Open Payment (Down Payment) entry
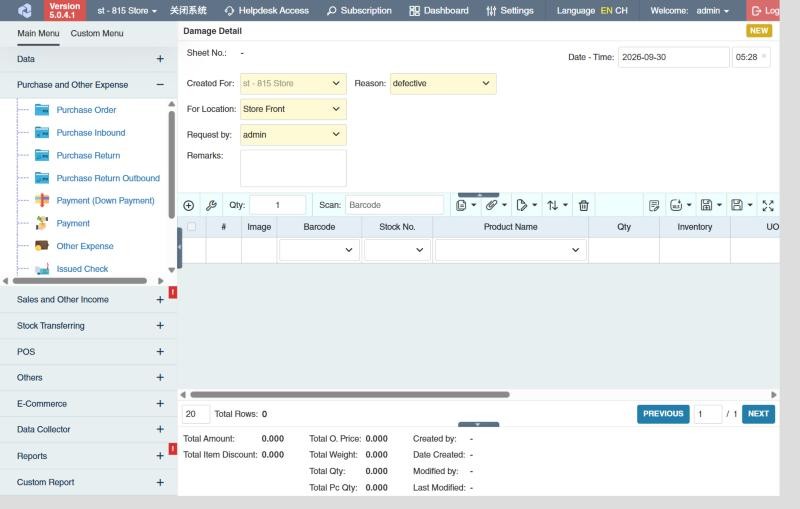 click(x=105, y=200)
